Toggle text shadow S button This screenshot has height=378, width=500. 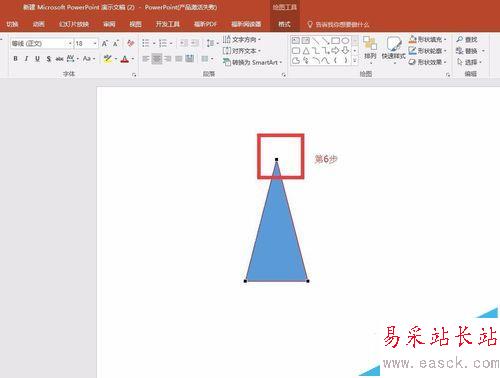click(x=49, y=59)
